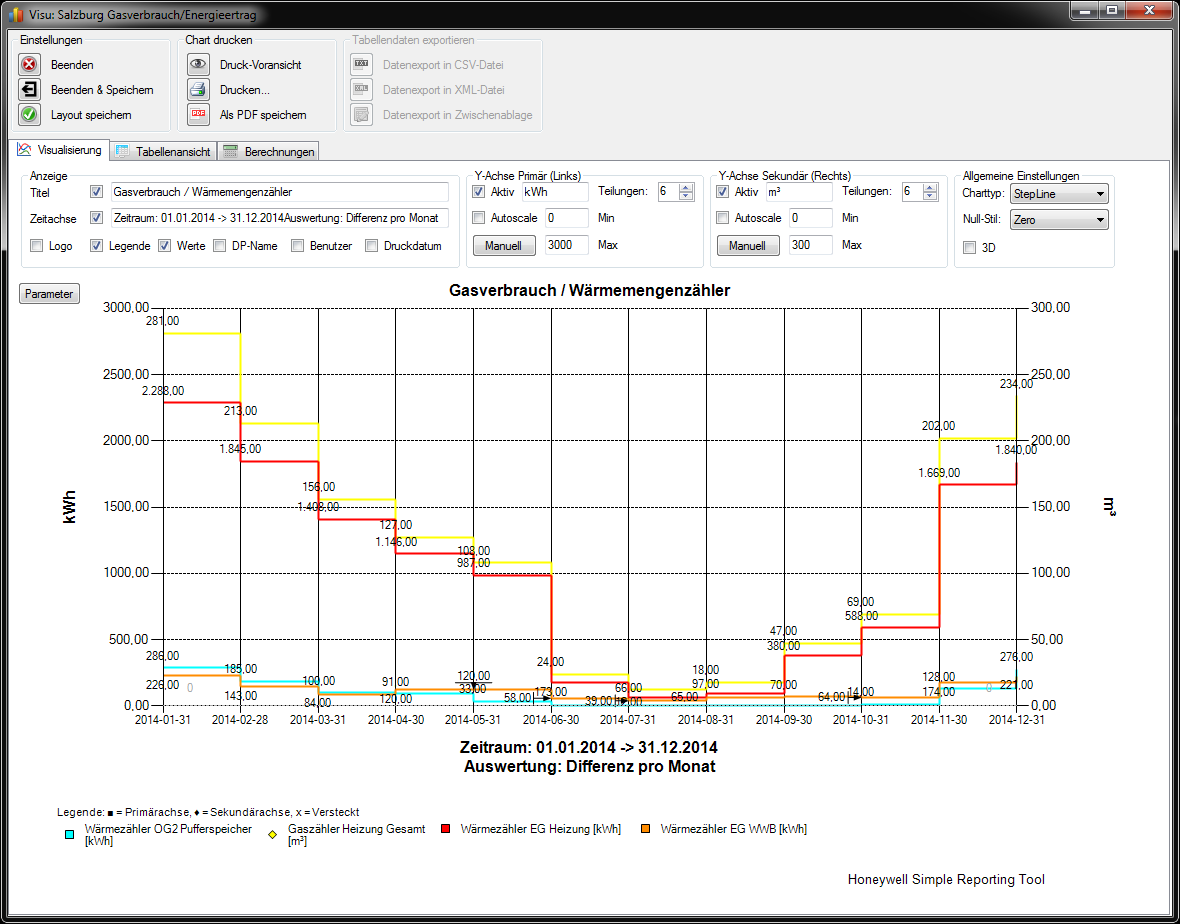1180x924 pixels.
Task: Click the x-axis label 2014-06-30
Action: (x=550, y=719)
